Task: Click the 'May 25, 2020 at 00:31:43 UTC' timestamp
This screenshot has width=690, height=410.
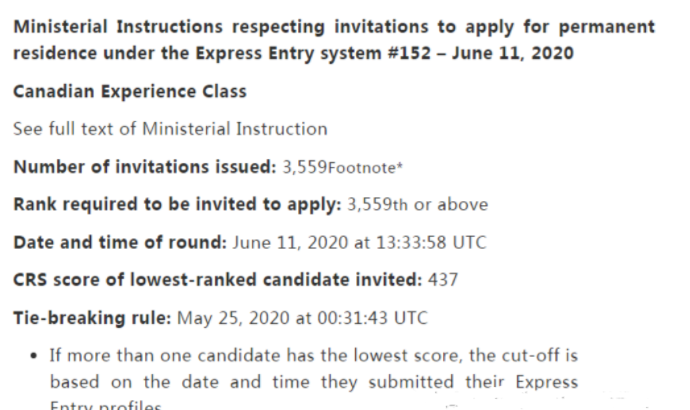Action: pyautogui.click(x=302, y=318)
